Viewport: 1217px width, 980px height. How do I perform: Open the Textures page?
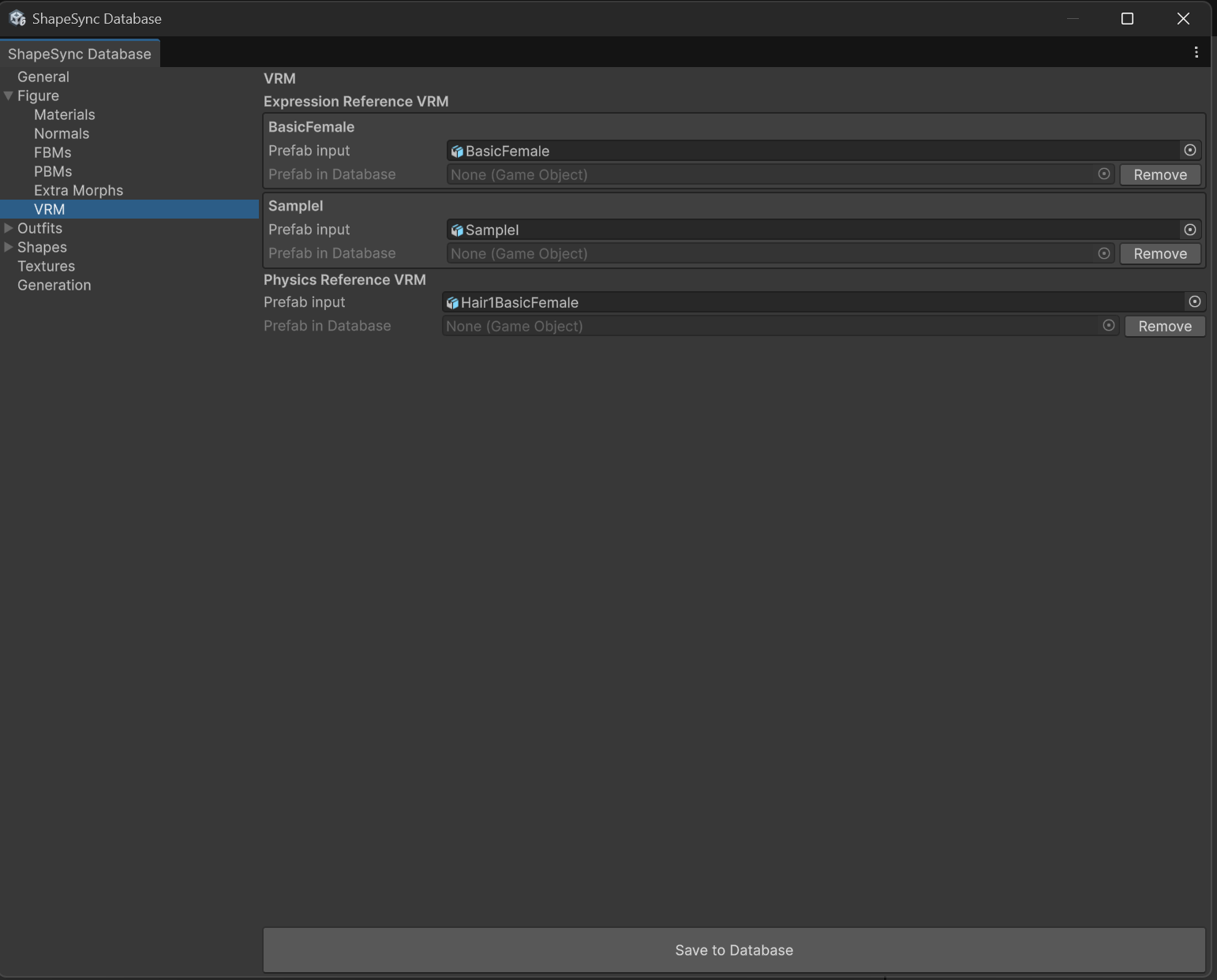[47, 266]
